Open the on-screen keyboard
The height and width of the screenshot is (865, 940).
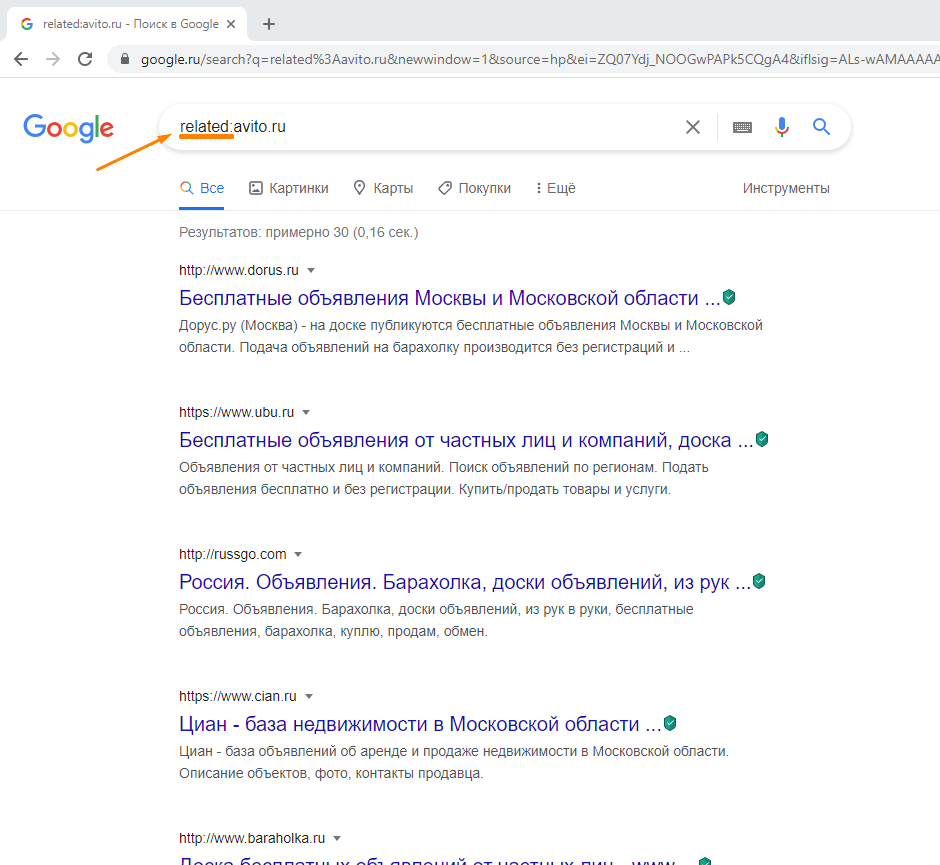coord(742,127)
